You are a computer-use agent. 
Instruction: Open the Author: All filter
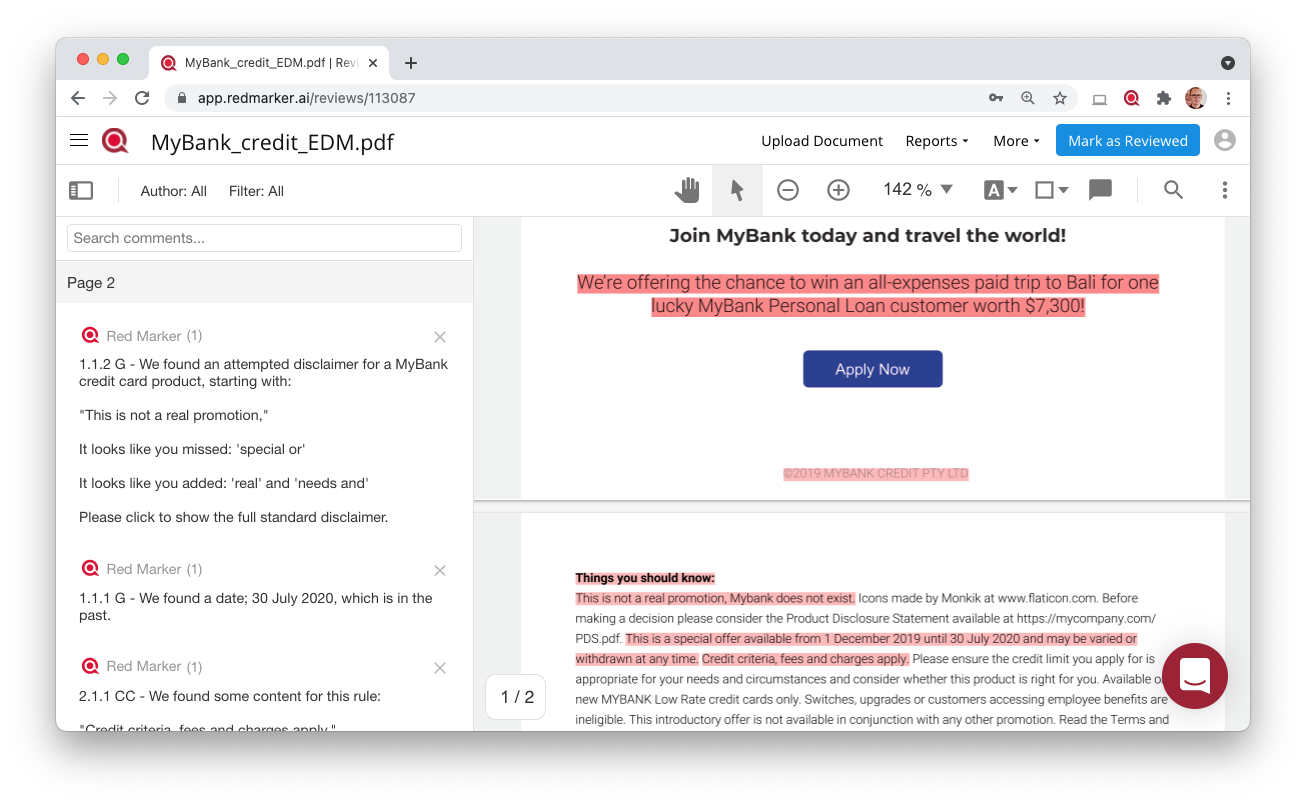pyautogui.click(x=173, y=191)
